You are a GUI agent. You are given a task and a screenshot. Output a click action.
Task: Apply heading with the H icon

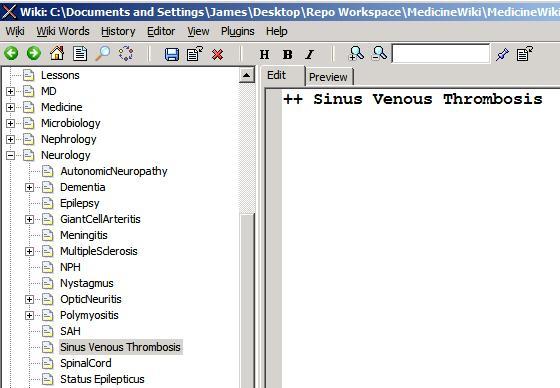click(x=264, y=55)
